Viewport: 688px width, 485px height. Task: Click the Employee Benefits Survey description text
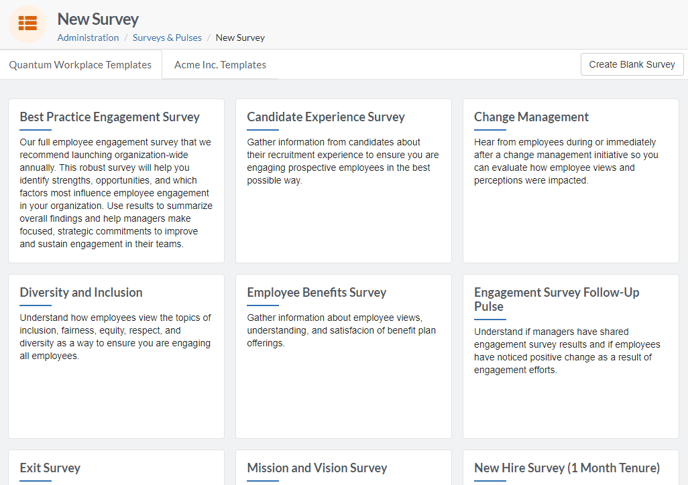[x=341, y=331]
